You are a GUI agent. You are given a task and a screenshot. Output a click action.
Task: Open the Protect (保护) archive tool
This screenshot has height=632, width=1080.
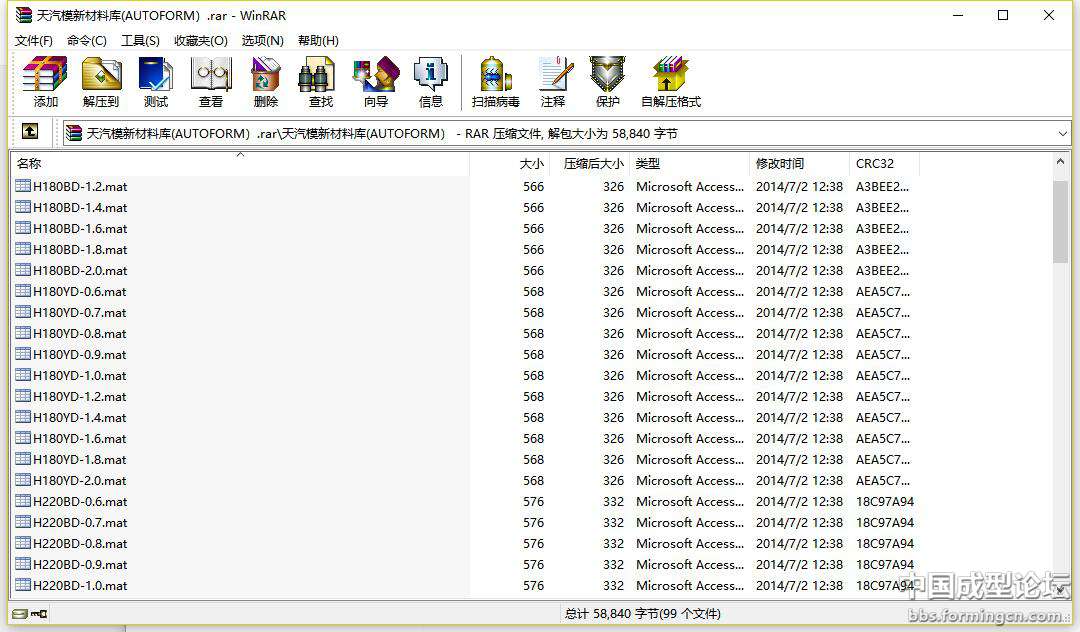pos(607,82)
